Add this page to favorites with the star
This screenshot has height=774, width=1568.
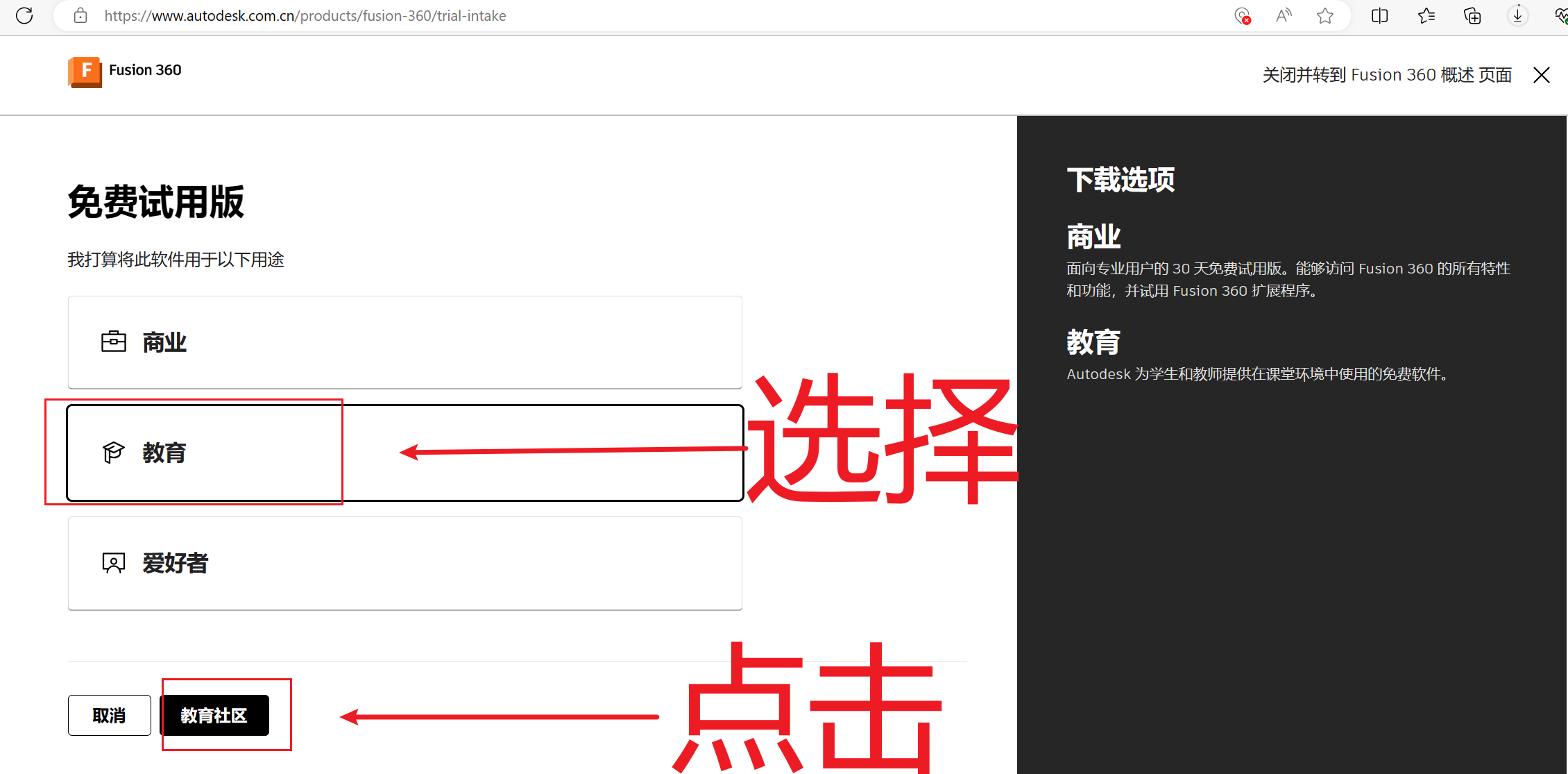pos(1325,15)
